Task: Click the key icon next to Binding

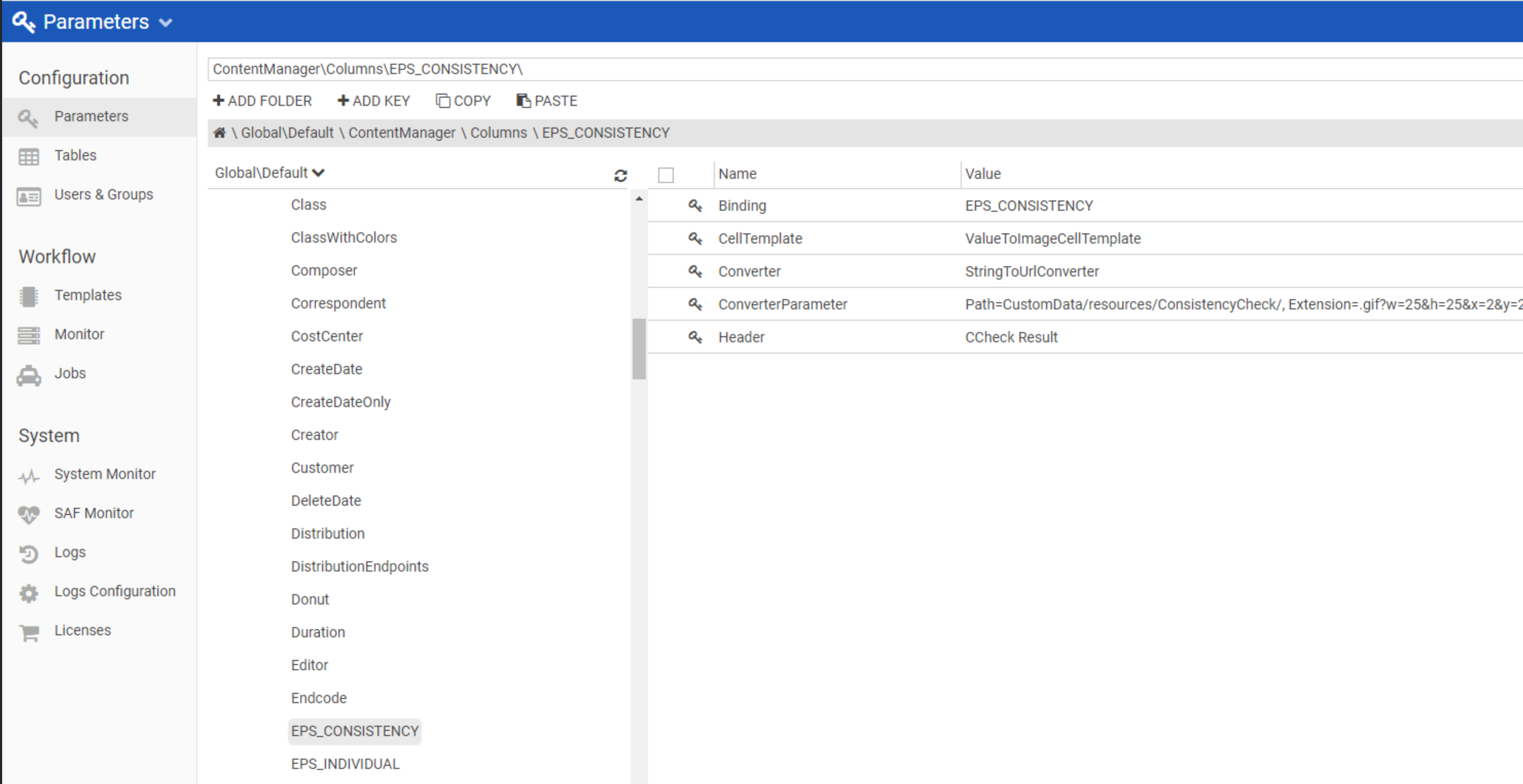Action: [x=695, y=206]
